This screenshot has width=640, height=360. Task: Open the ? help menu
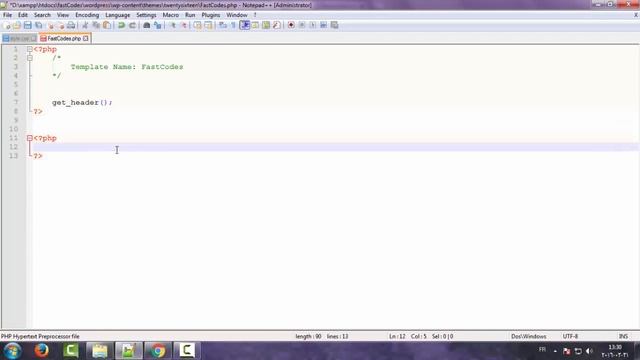(255, 15)
